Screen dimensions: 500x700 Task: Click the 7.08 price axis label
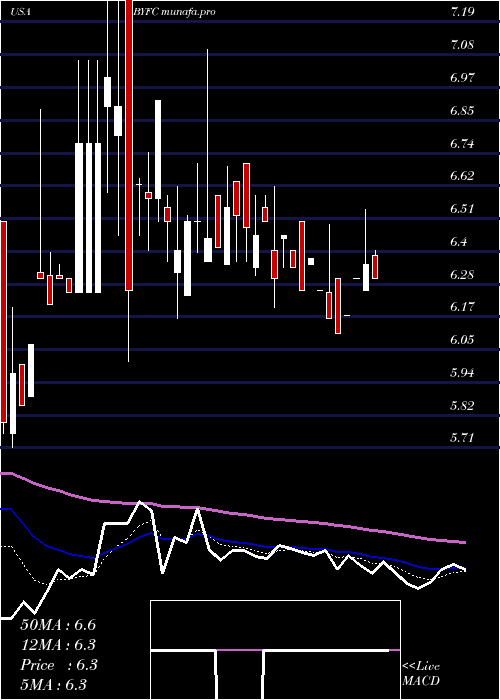[x=462, y=45]
